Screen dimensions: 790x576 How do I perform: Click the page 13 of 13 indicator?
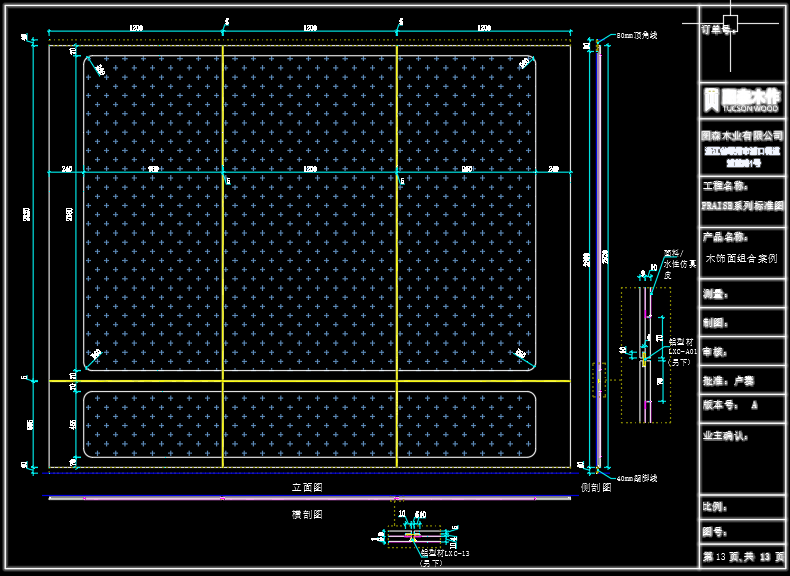click(741, 556)
